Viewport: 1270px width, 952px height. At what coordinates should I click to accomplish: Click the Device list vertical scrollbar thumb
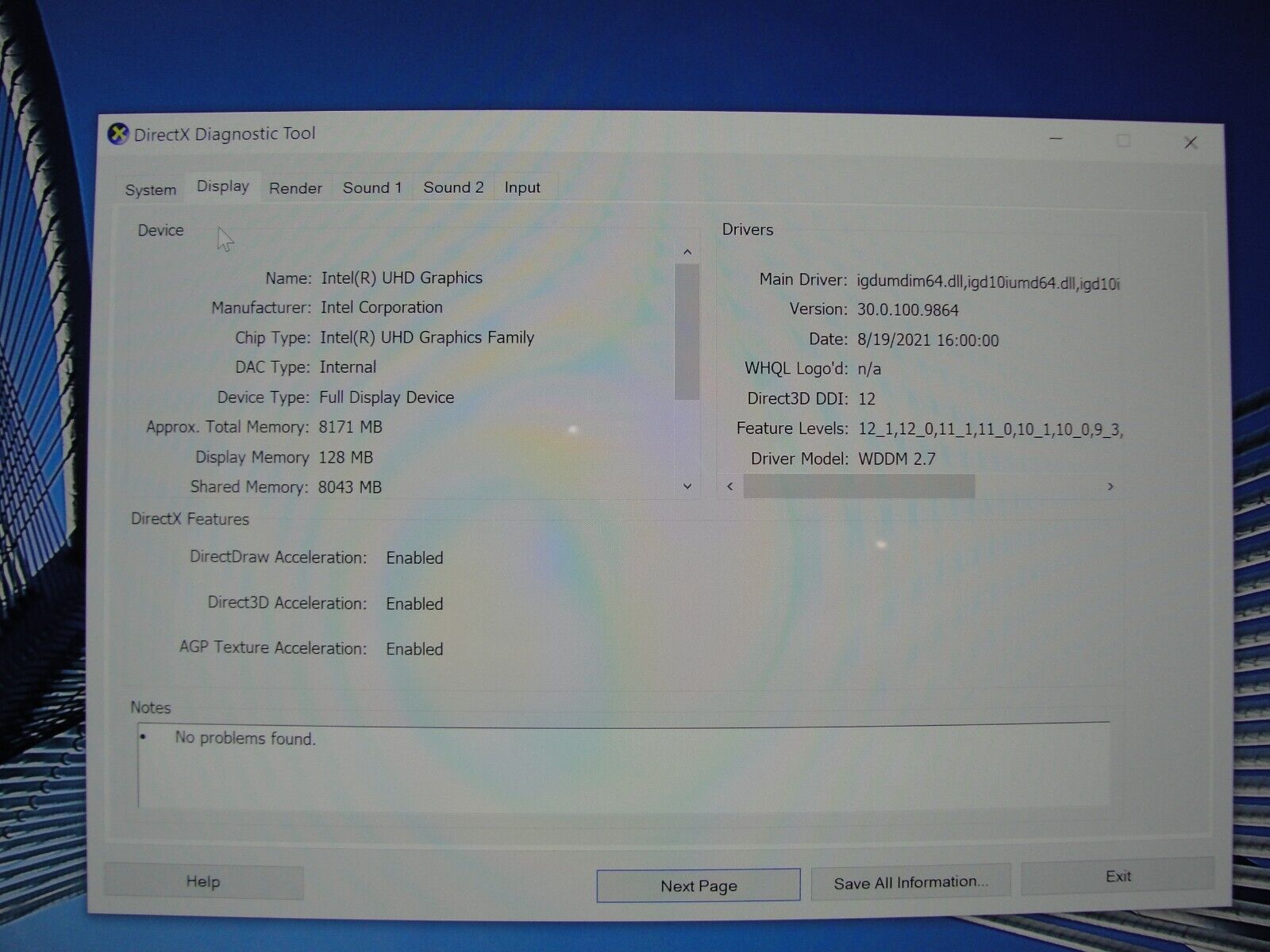pos(687,332)
